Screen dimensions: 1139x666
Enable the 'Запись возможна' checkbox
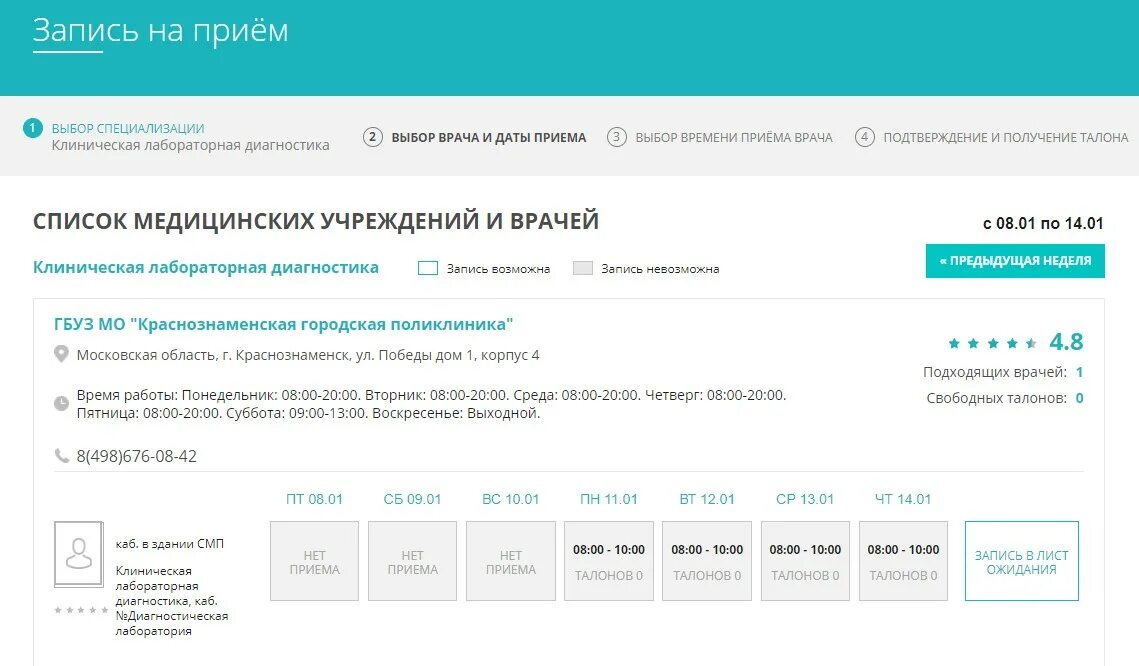(428, 267)
